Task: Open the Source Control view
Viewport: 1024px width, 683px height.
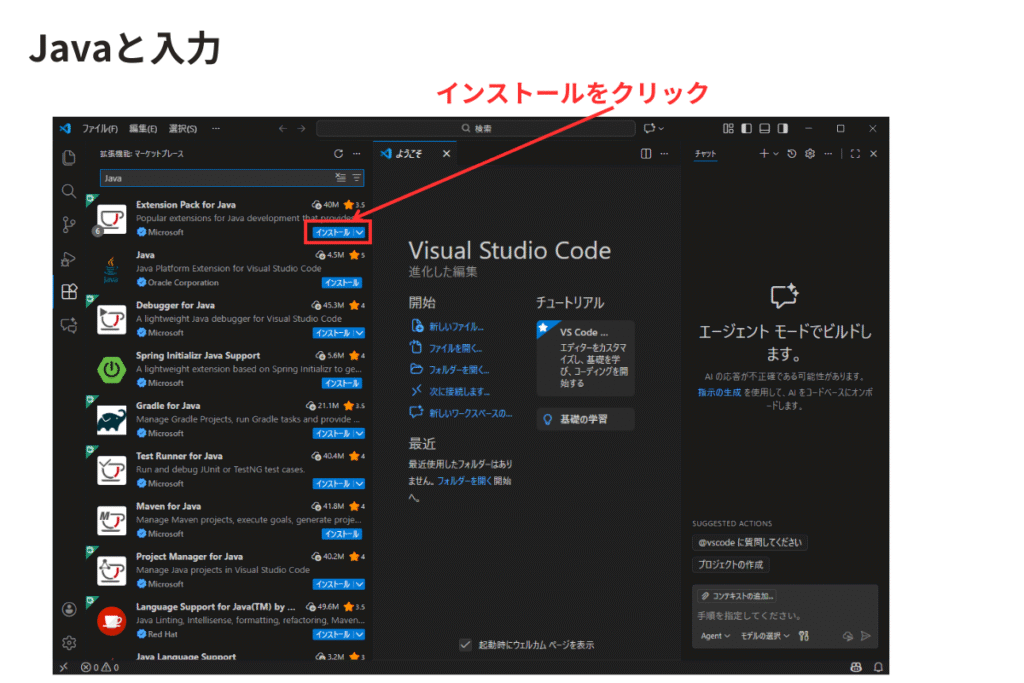Action: (x=69, y=224)
